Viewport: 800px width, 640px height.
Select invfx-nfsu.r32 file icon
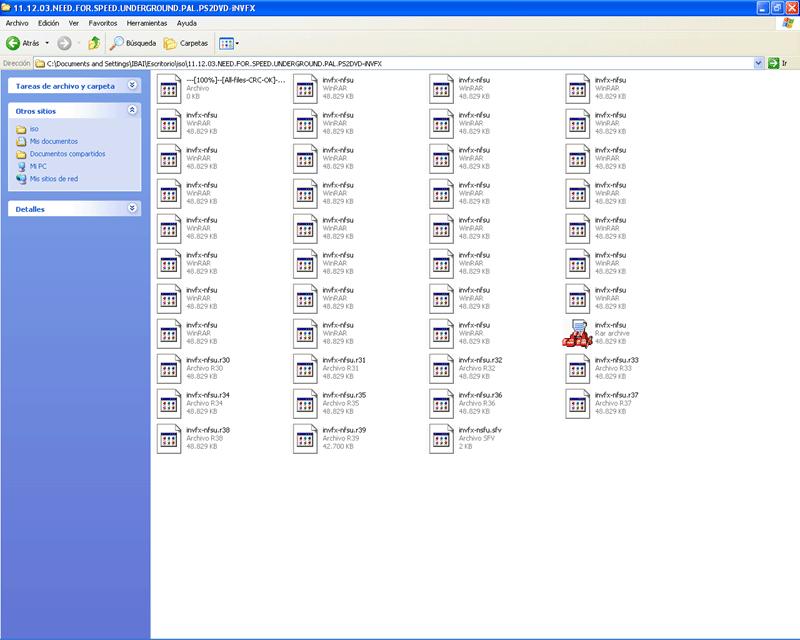pyautogui.click(x=441, y=368)
